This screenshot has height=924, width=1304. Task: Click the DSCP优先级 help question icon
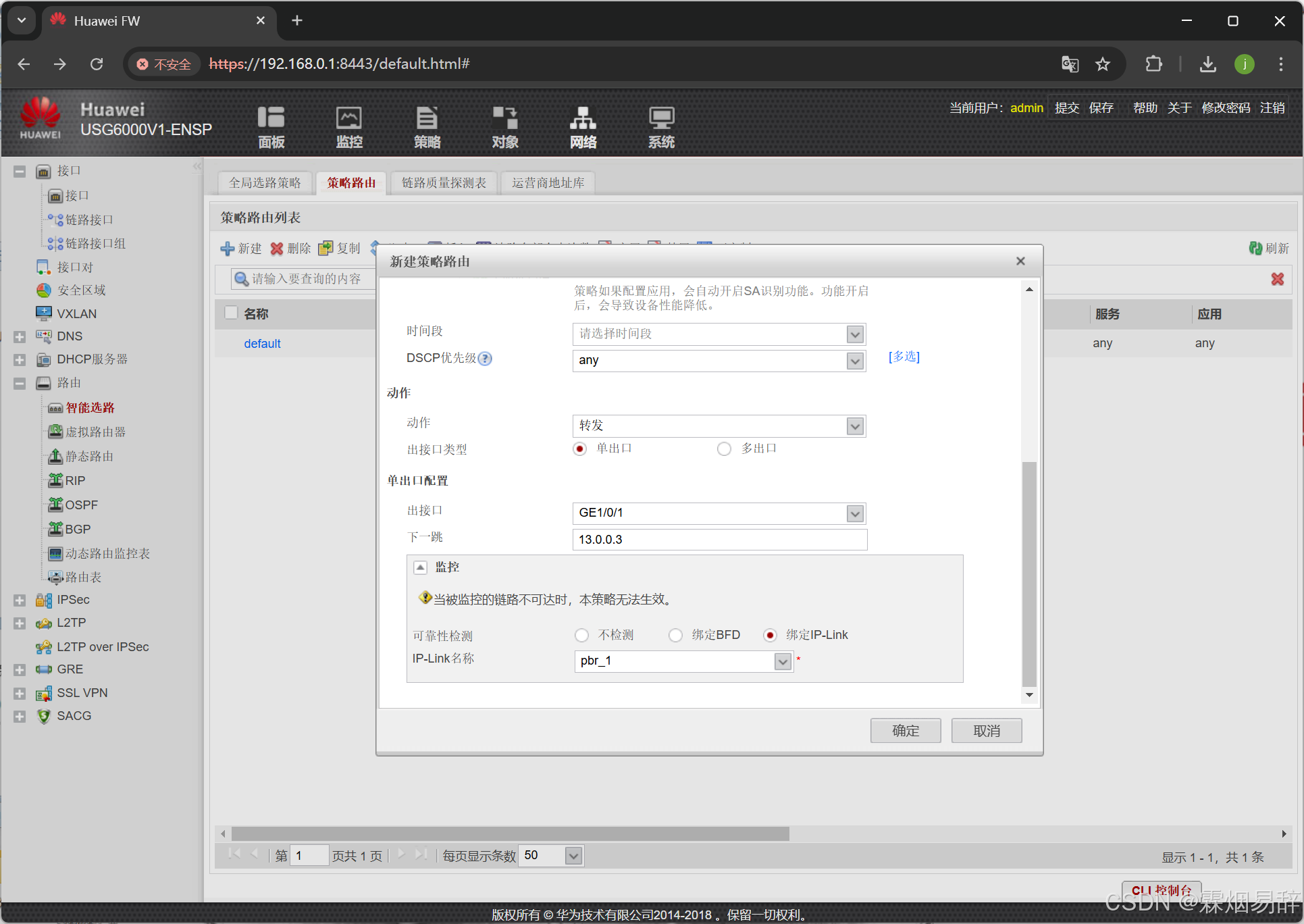coord(485,359)
